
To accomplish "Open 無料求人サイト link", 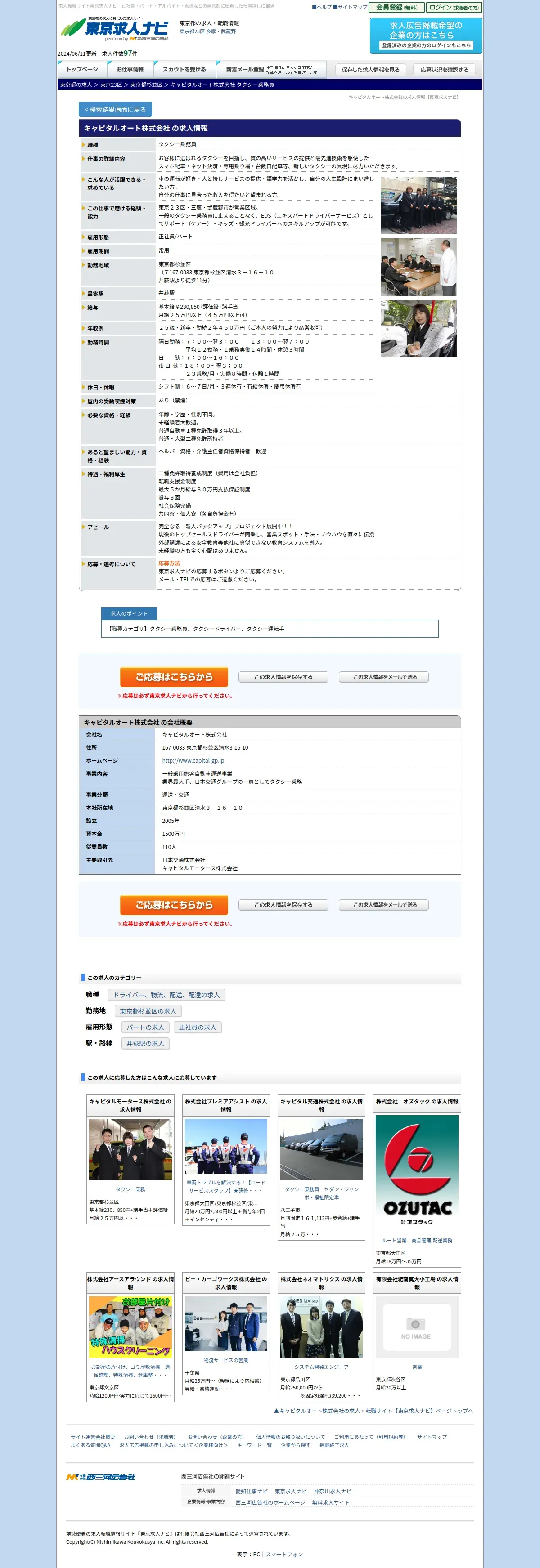I will 330,1502.
